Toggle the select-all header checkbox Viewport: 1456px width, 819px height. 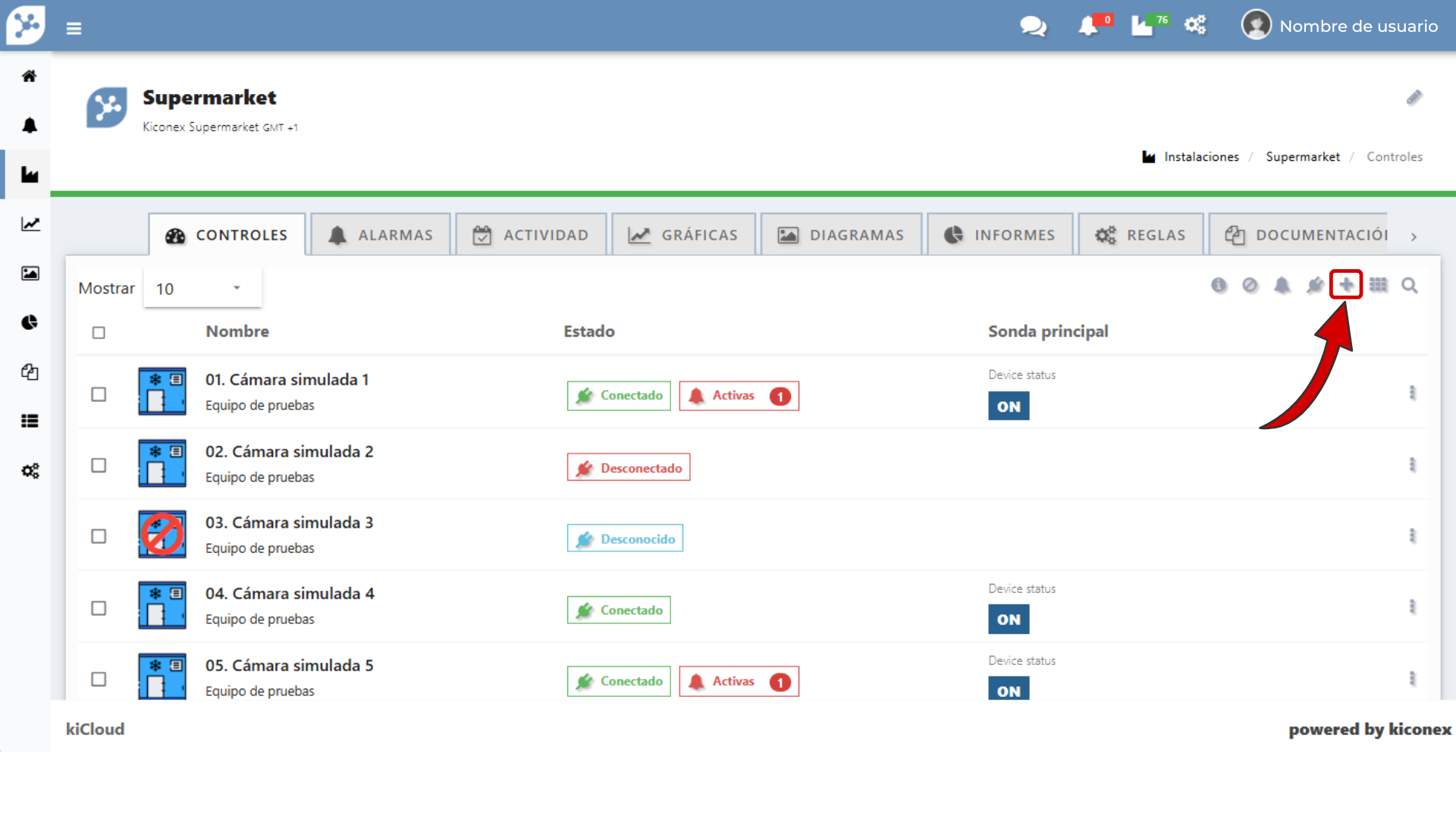99,333
